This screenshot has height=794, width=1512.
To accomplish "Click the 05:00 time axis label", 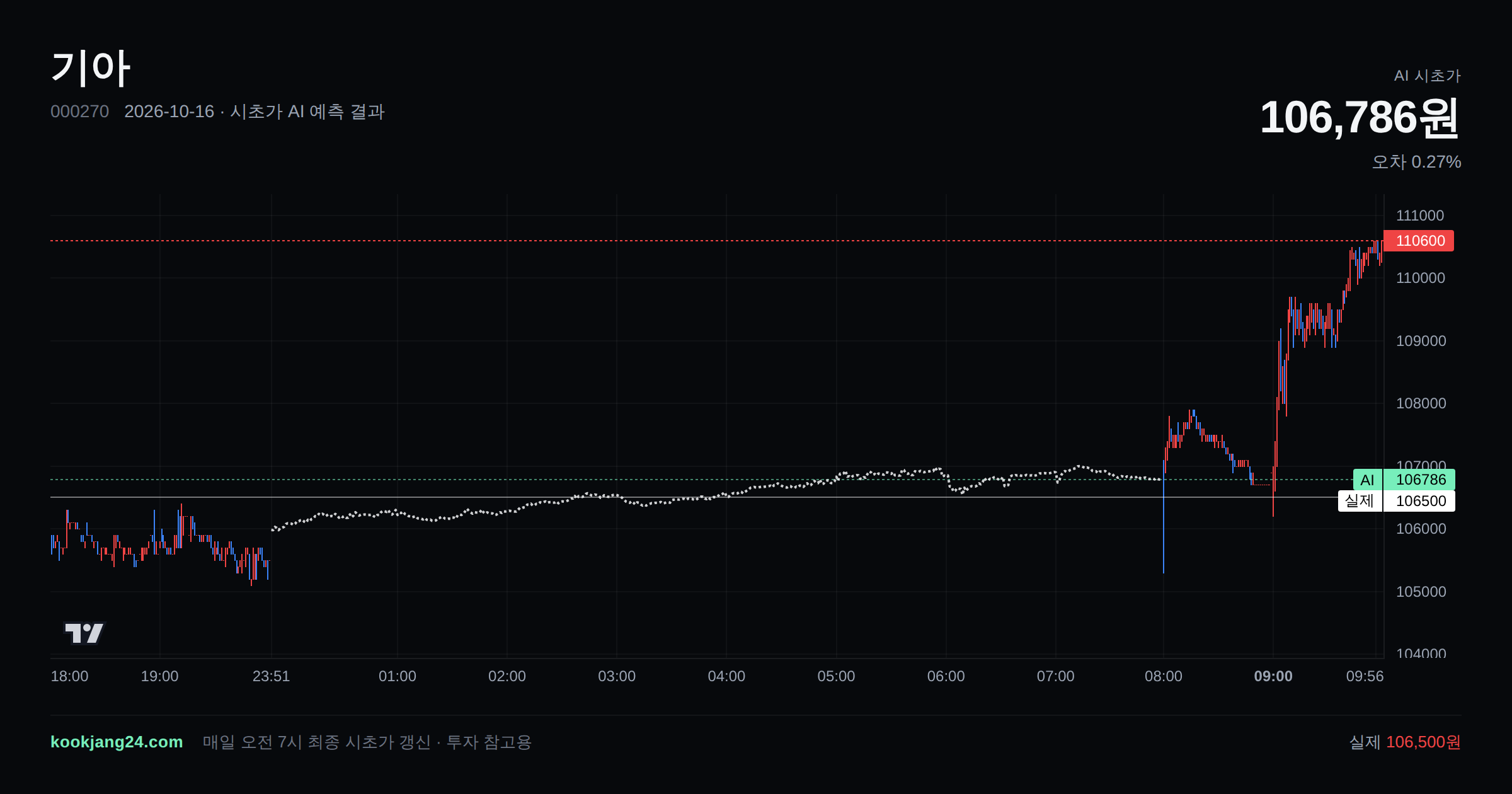I will point(836,676).
